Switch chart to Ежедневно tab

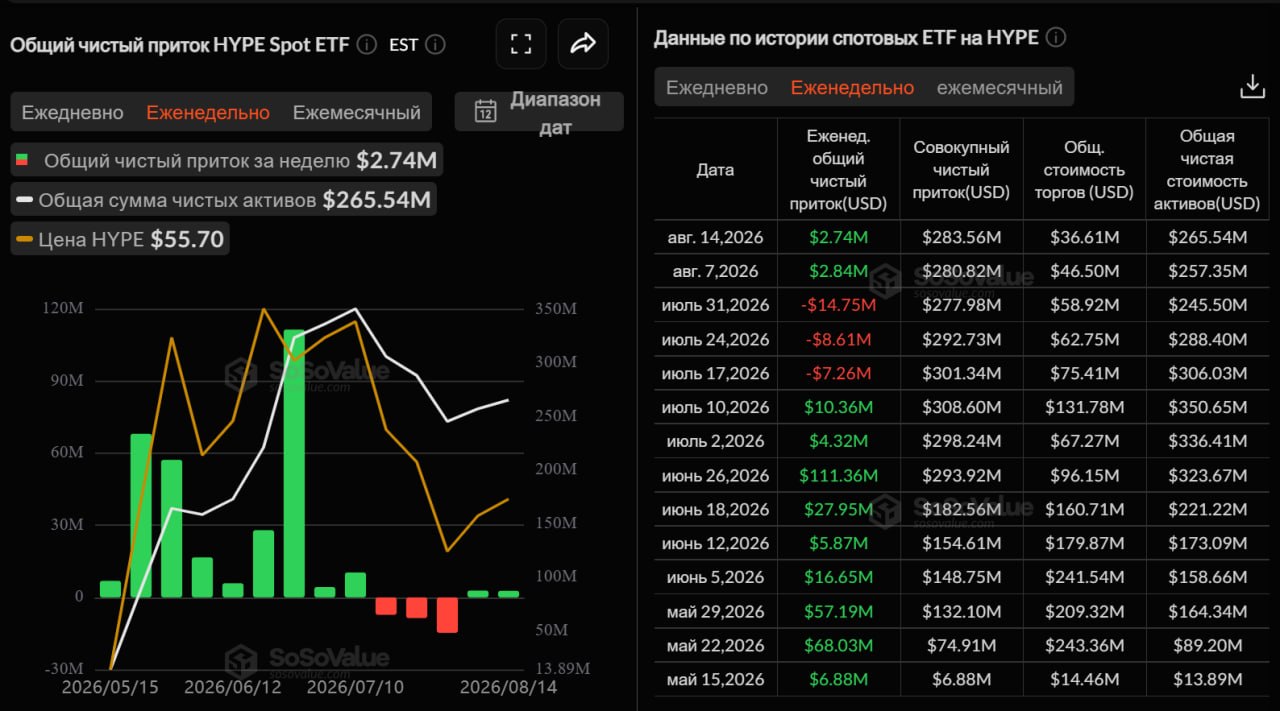[x=73, y=112]
